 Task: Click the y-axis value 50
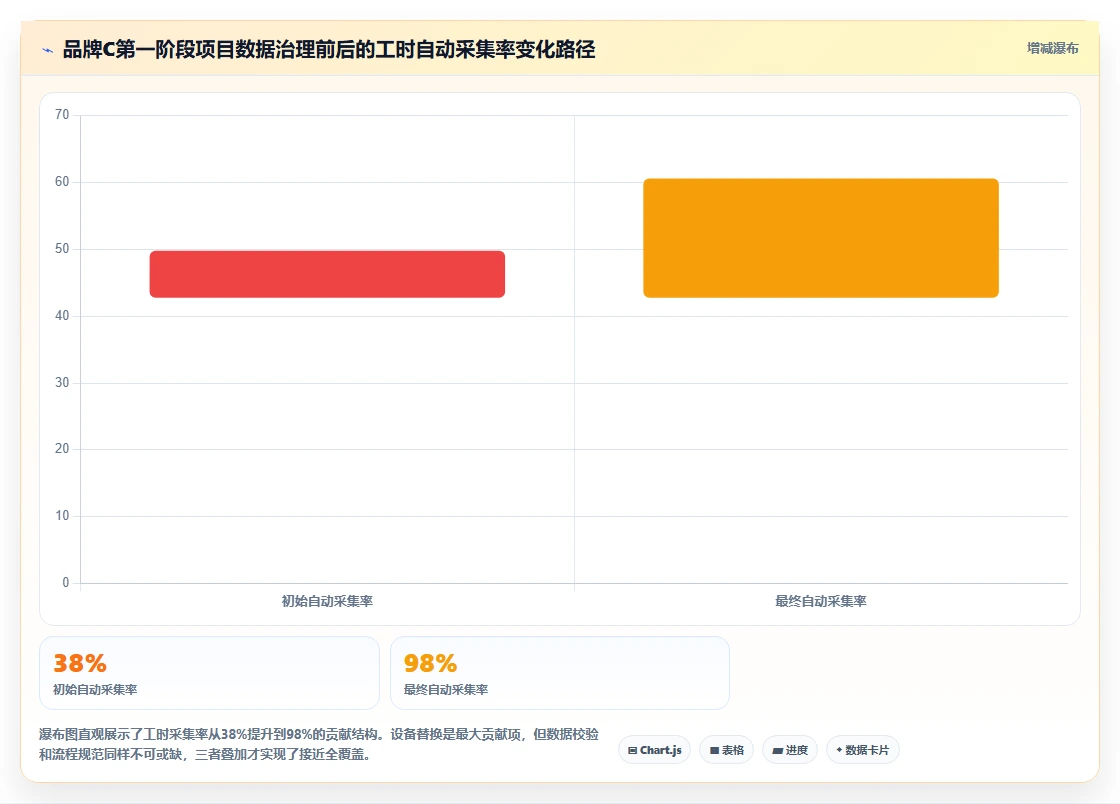coord(62,248)
